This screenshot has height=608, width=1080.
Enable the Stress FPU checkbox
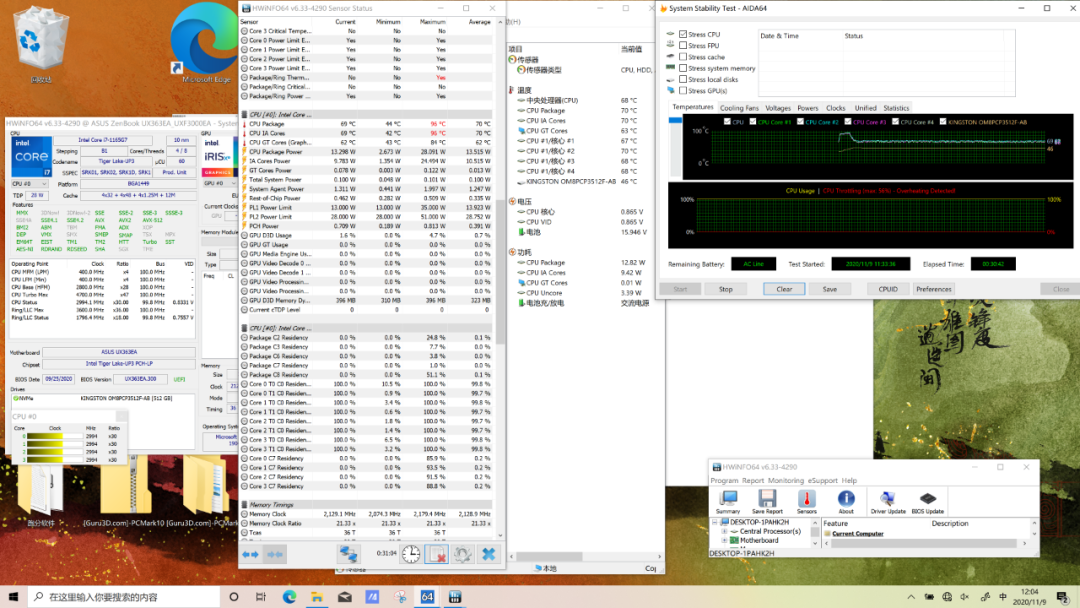click(x=683, y=46)
